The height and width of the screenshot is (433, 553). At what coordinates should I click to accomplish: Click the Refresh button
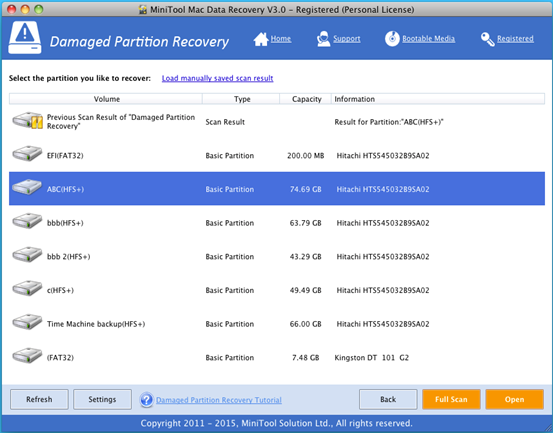click(39, 400)
